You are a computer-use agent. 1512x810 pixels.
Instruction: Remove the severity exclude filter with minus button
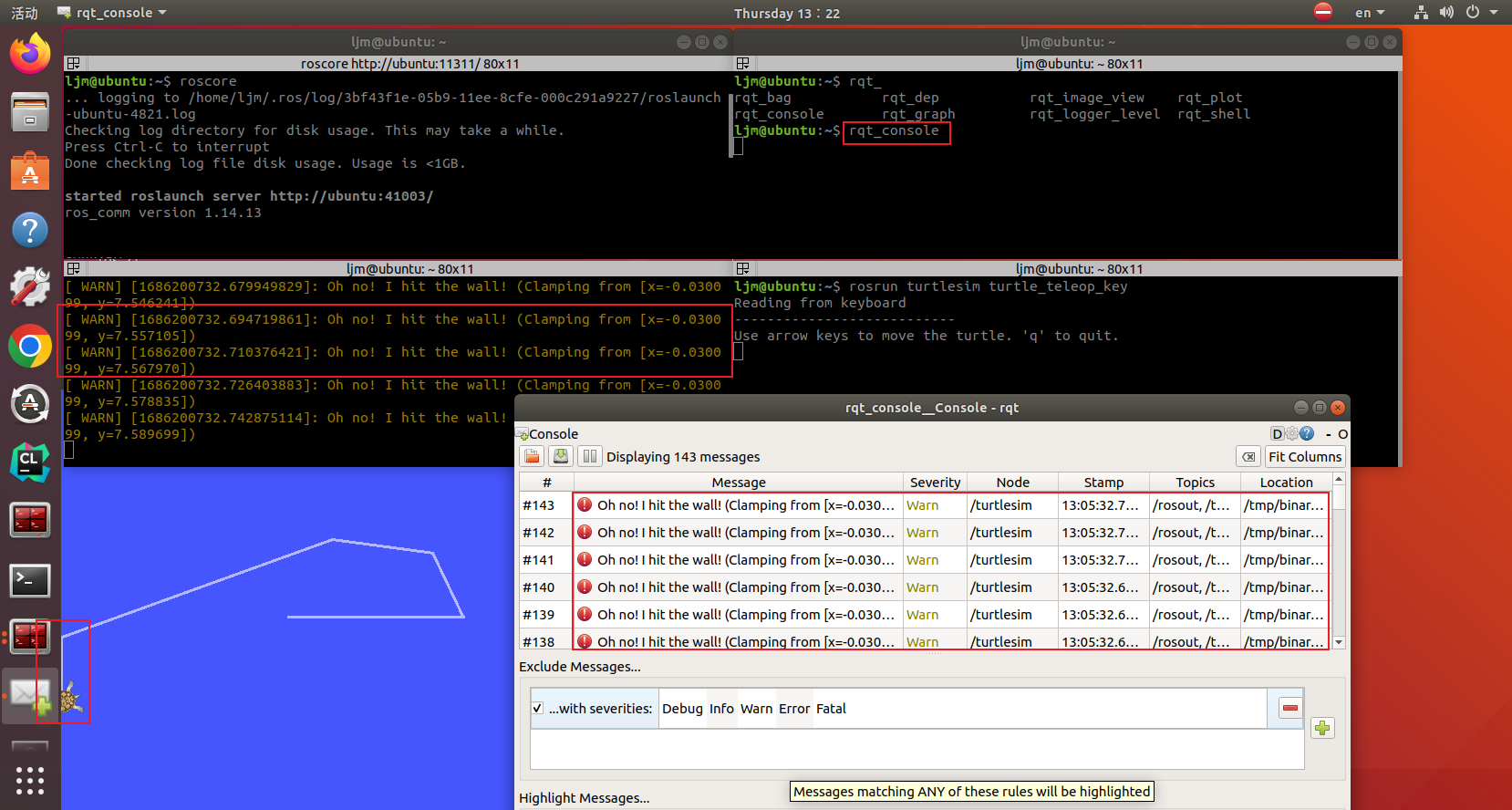(x=1290, y=708)
